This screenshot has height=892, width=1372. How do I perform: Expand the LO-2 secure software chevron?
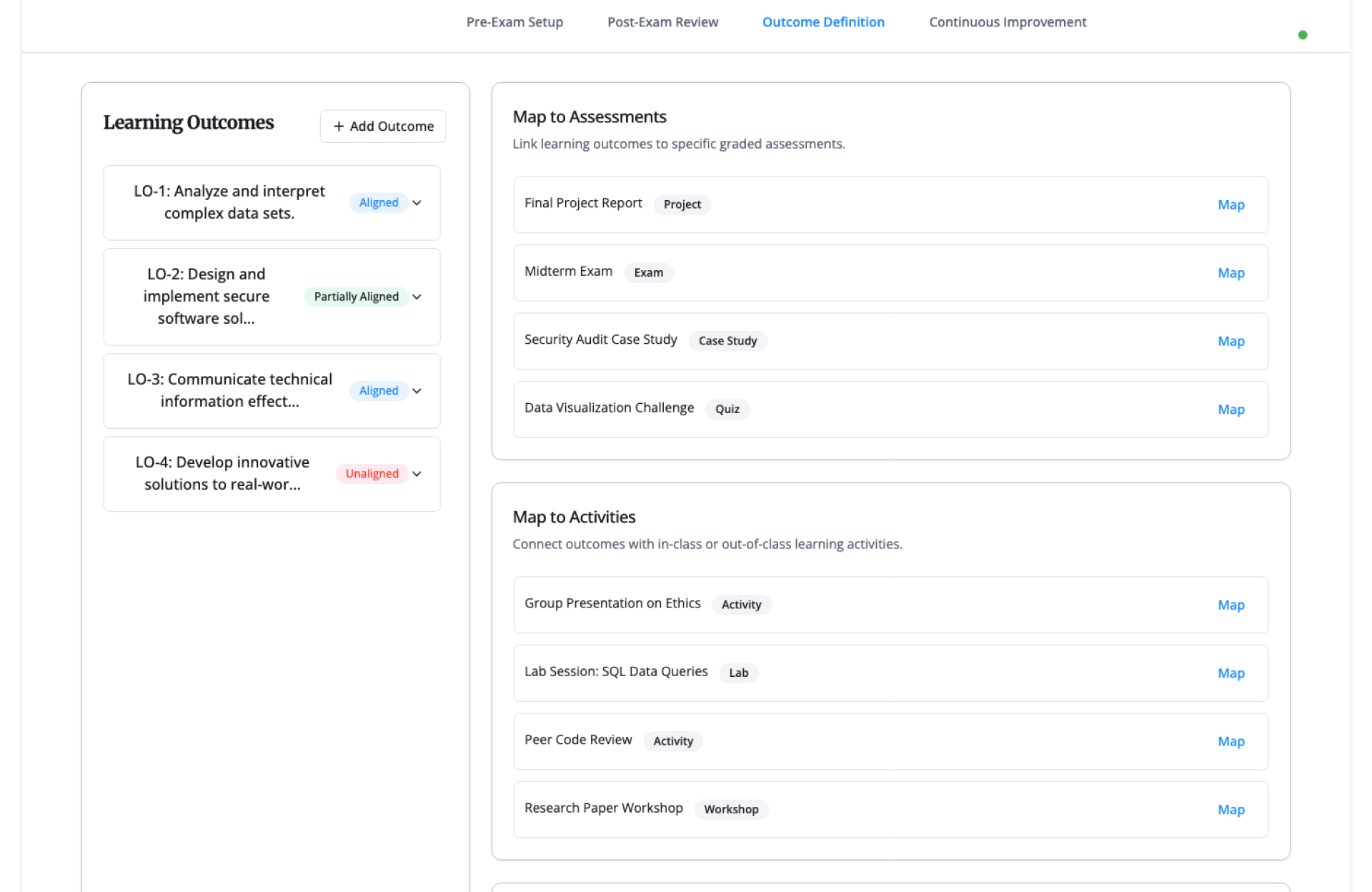point(417,297)
